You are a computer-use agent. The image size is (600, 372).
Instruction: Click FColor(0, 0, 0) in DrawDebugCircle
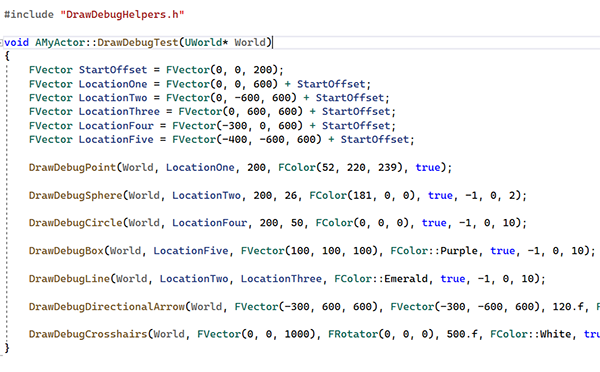click(x=362, y=223)
